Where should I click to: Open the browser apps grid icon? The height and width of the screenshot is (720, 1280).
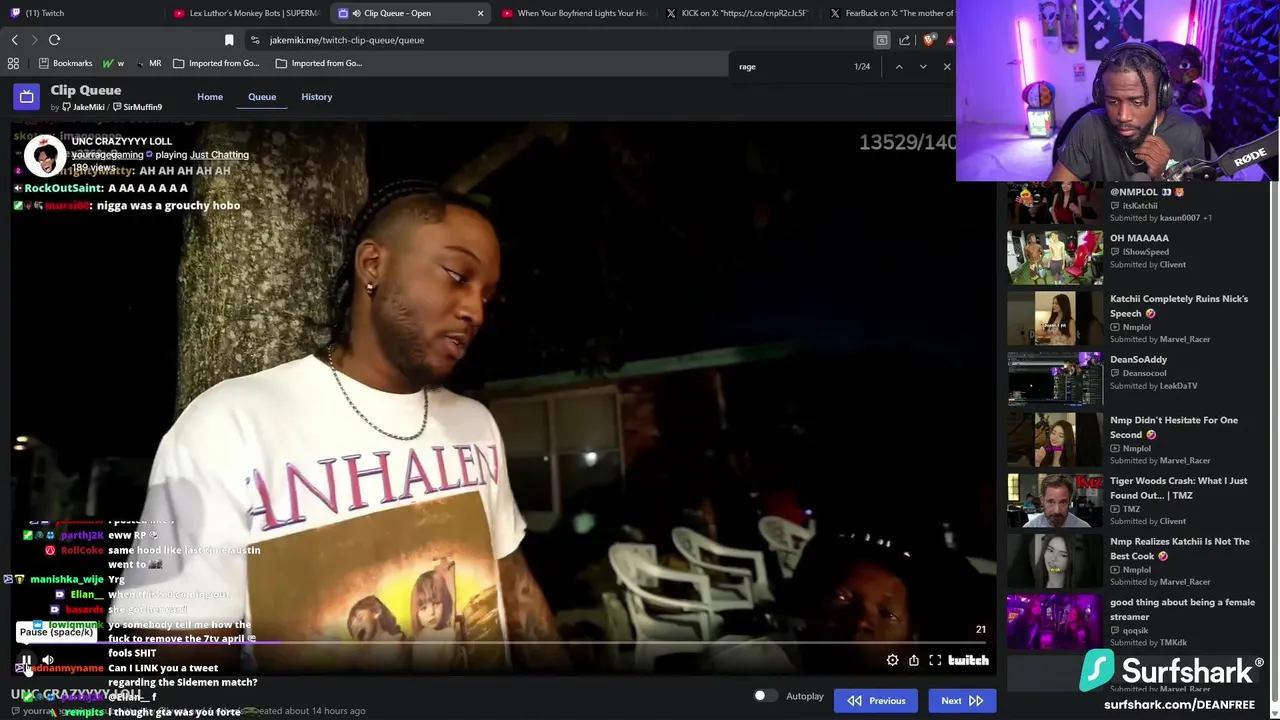pyautogui.click(x=13, y=63)
